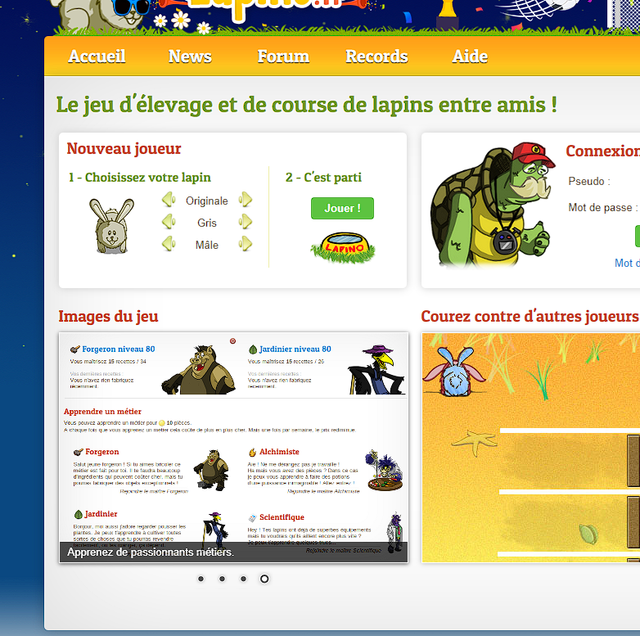Click the left arrow beside Originale

pyautogui.click(x=169, y=200)
